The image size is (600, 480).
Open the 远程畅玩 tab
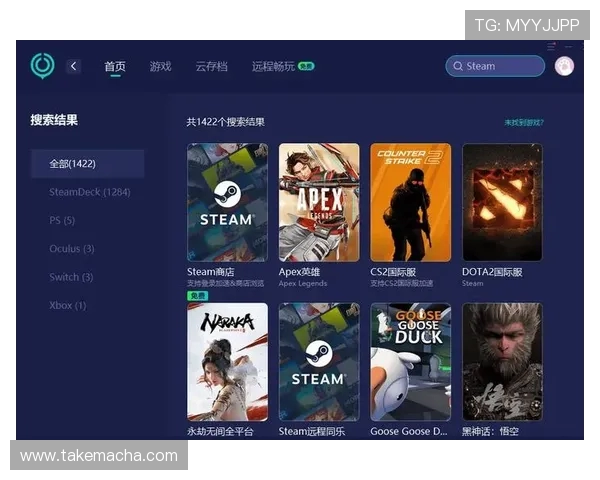click(x=273, y=66)
